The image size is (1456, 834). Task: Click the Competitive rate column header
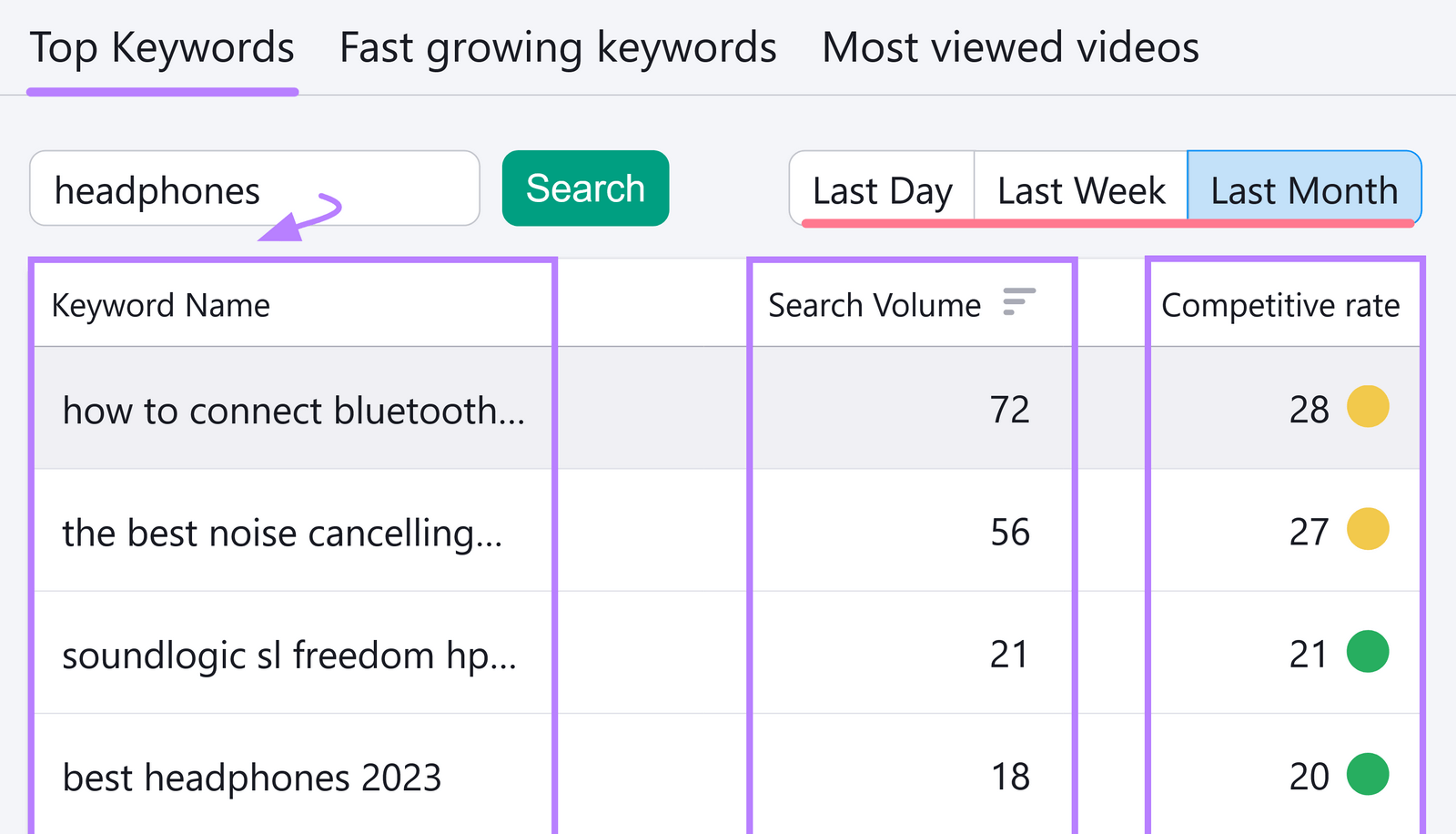1280,305
